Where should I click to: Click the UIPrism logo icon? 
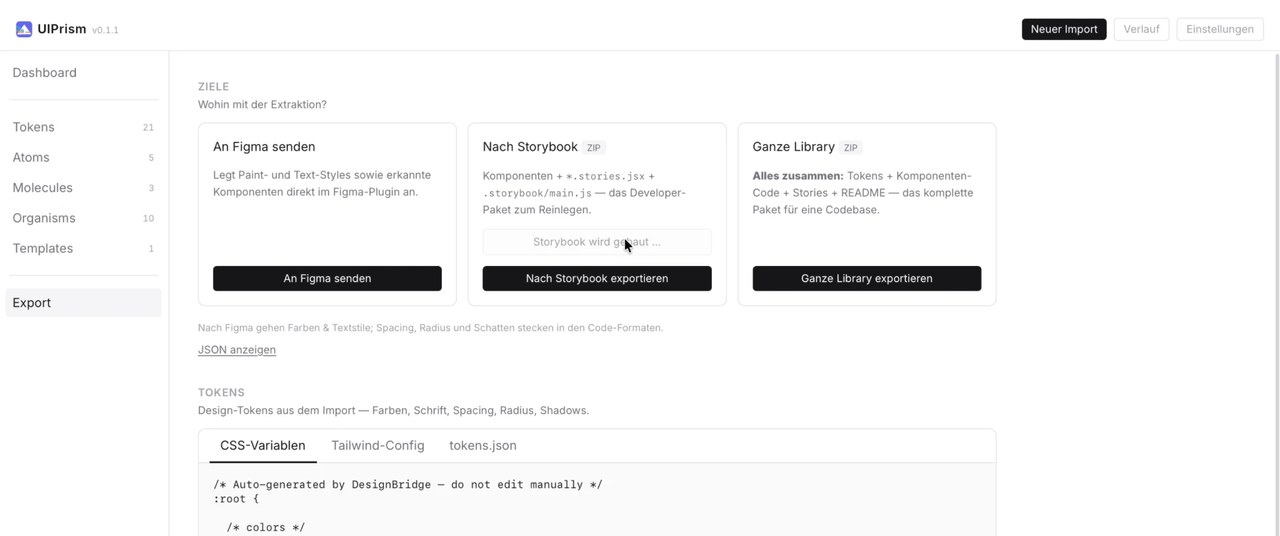[24, 29]
